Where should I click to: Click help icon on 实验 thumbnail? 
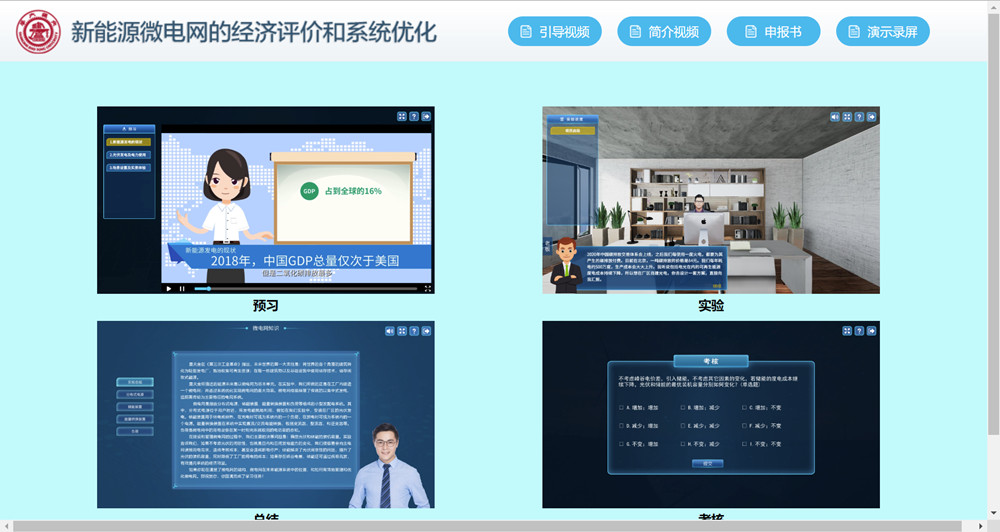[x=859, y=117]
